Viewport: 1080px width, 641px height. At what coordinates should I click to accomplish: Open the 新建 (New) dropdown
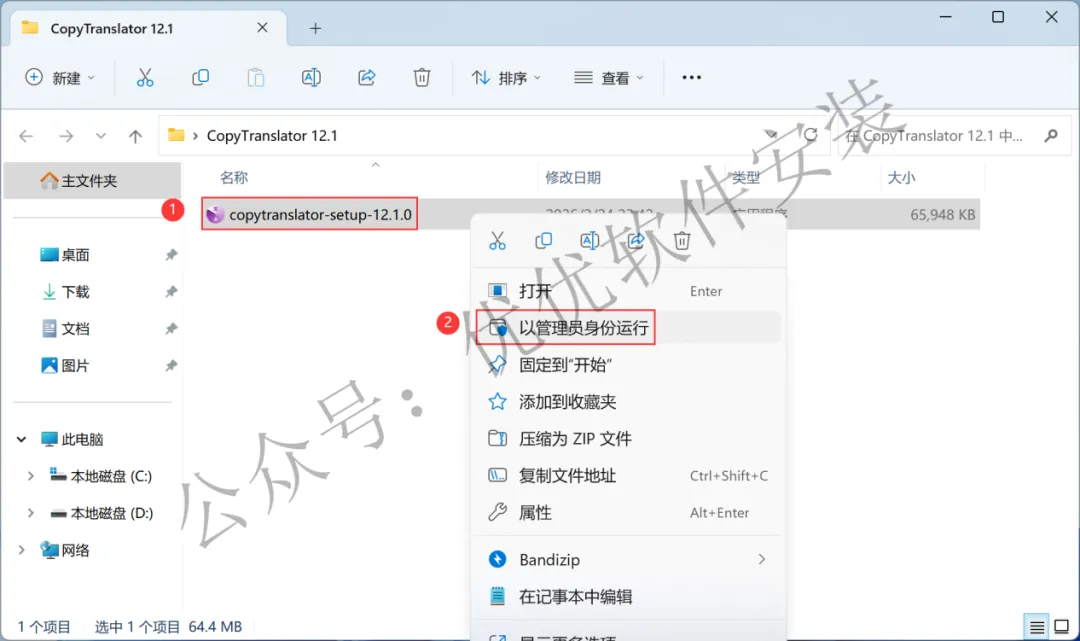[x=60, y=78]
